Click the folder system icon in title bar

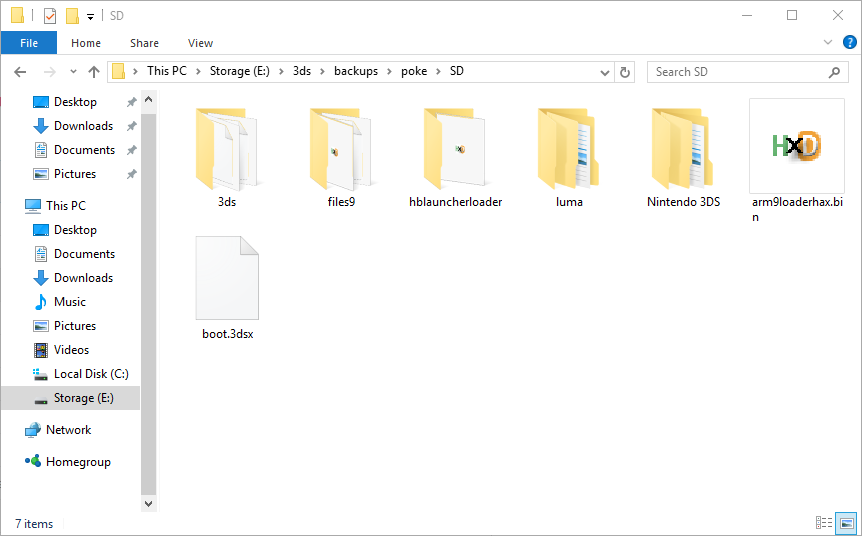(x=18, y=15)
